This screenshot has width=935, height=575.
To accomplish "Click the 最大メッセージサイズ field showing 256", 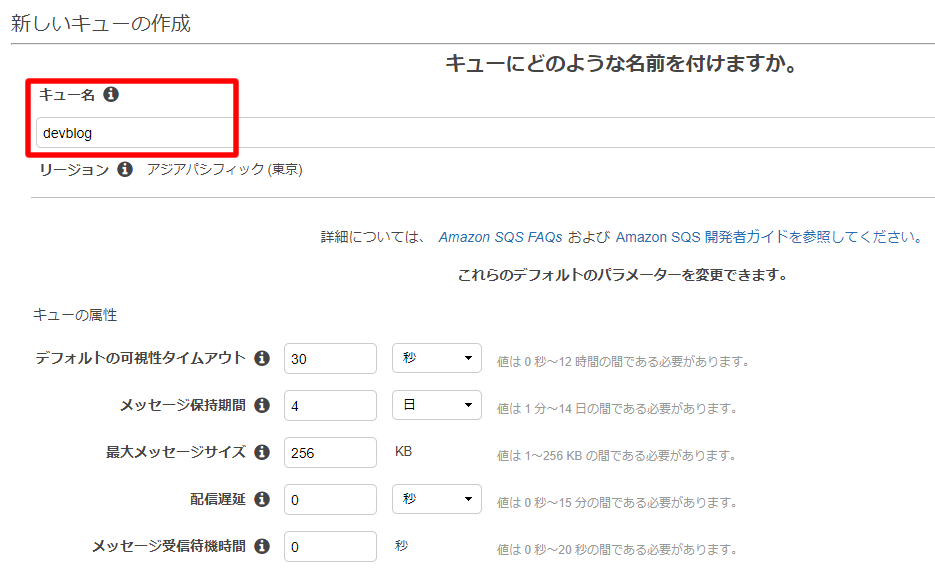I will pos(330,452).
